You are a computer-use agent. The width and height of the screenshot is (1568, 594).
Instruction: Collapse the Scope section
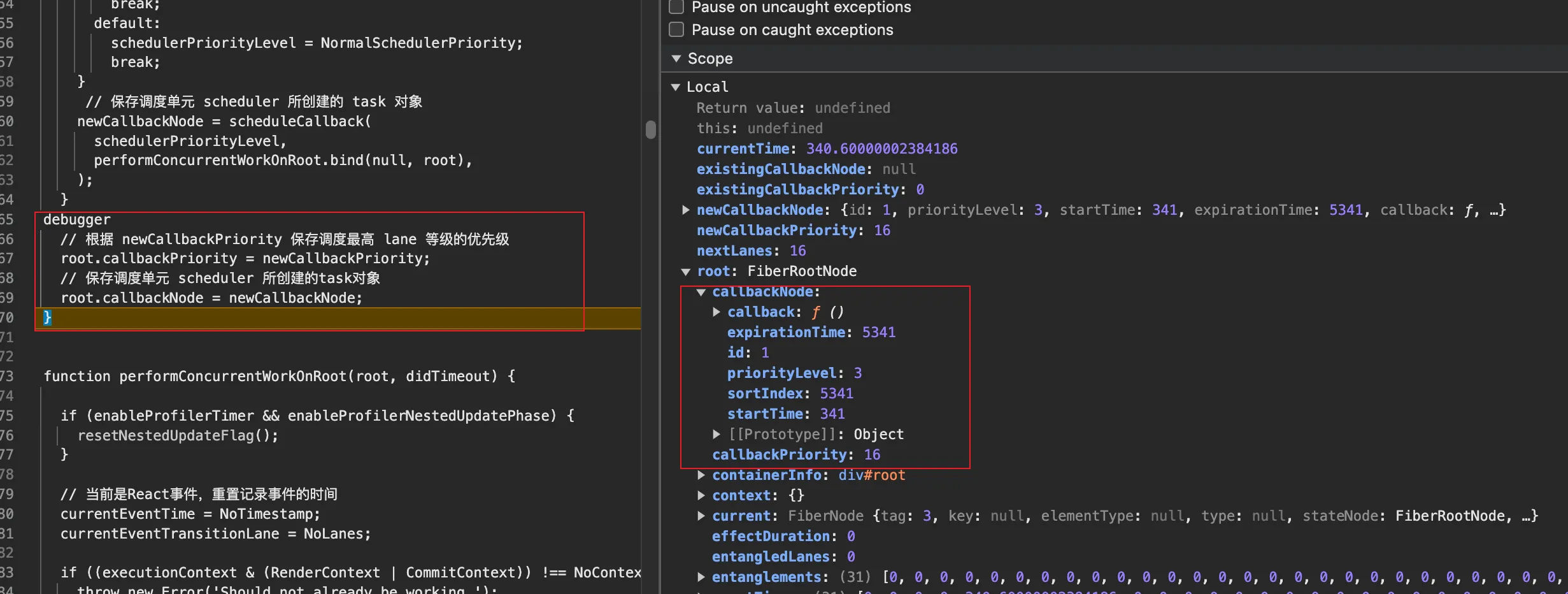[676, 59]
